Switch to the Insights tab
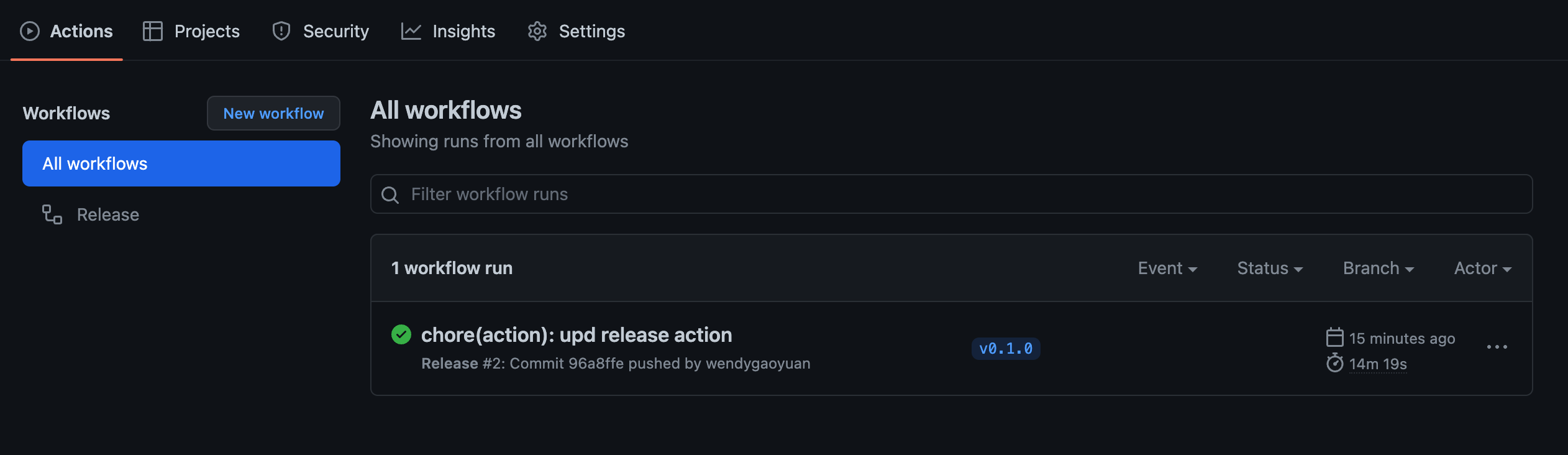 coord(463,31)
